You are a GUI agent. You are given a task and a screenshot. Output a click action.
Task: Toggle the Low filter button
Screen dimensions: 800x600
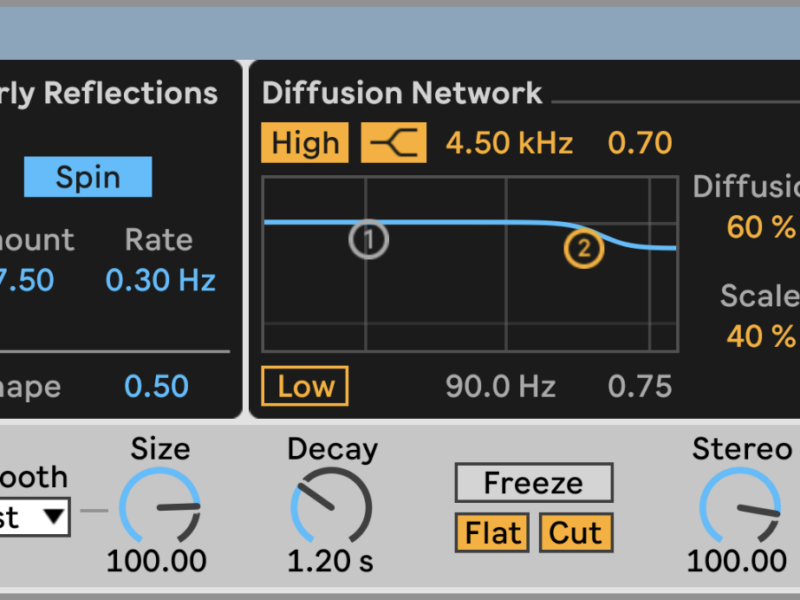point(305,387)
